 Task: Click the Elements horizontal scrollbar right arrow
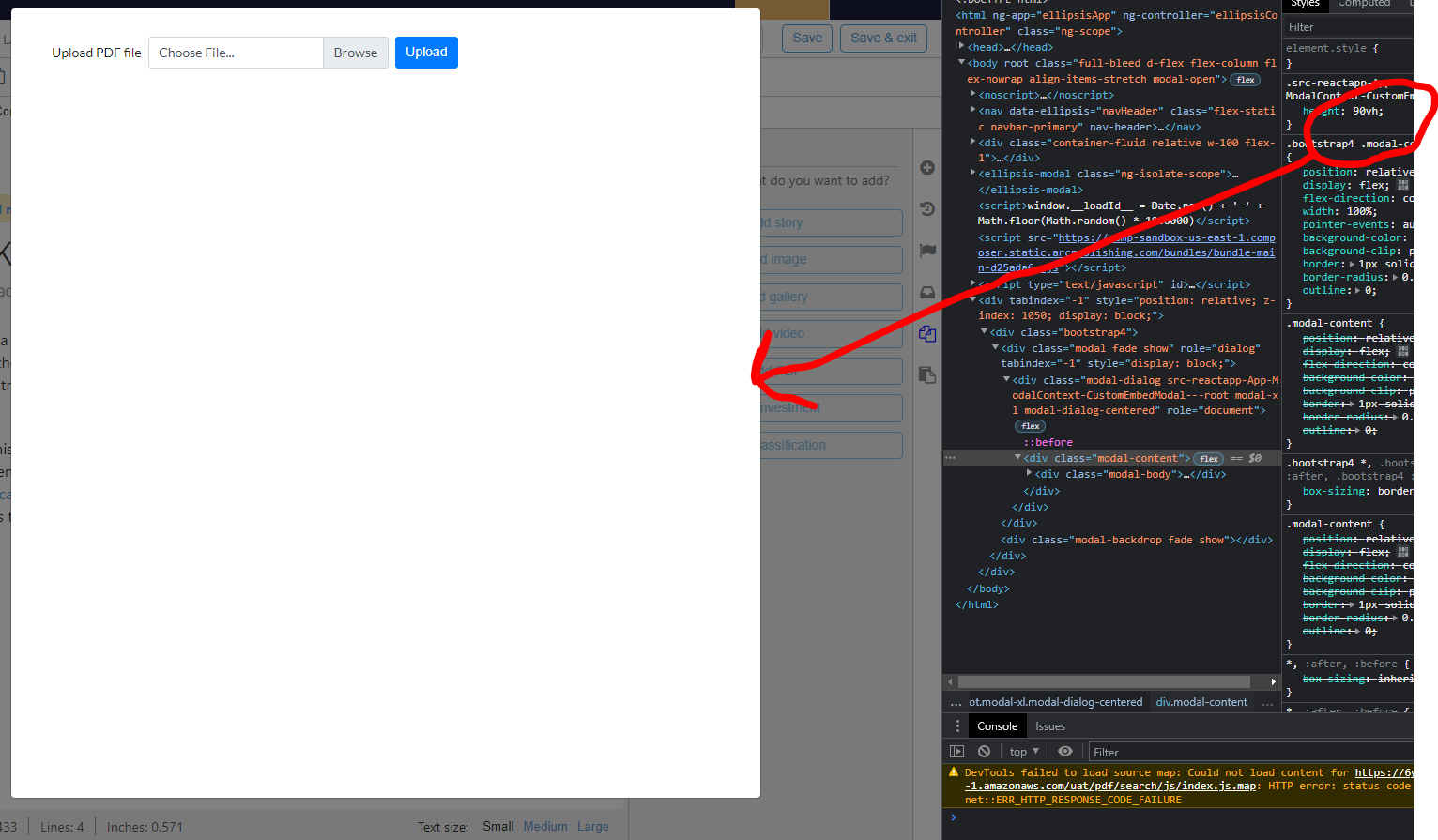(x=1273, y=682)
